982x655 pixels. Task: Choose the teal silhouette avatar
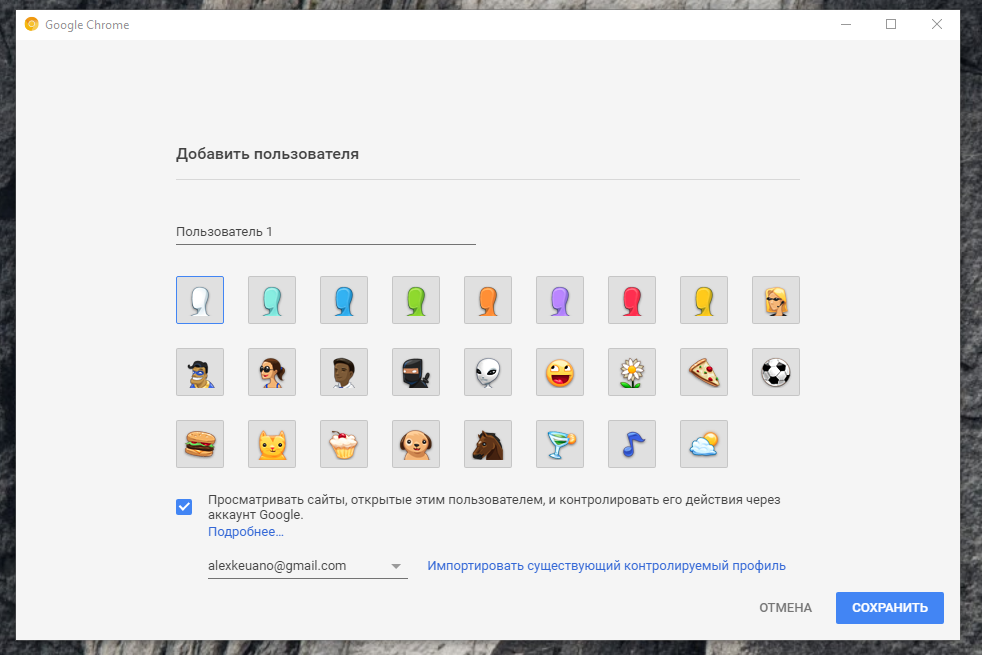272,300
